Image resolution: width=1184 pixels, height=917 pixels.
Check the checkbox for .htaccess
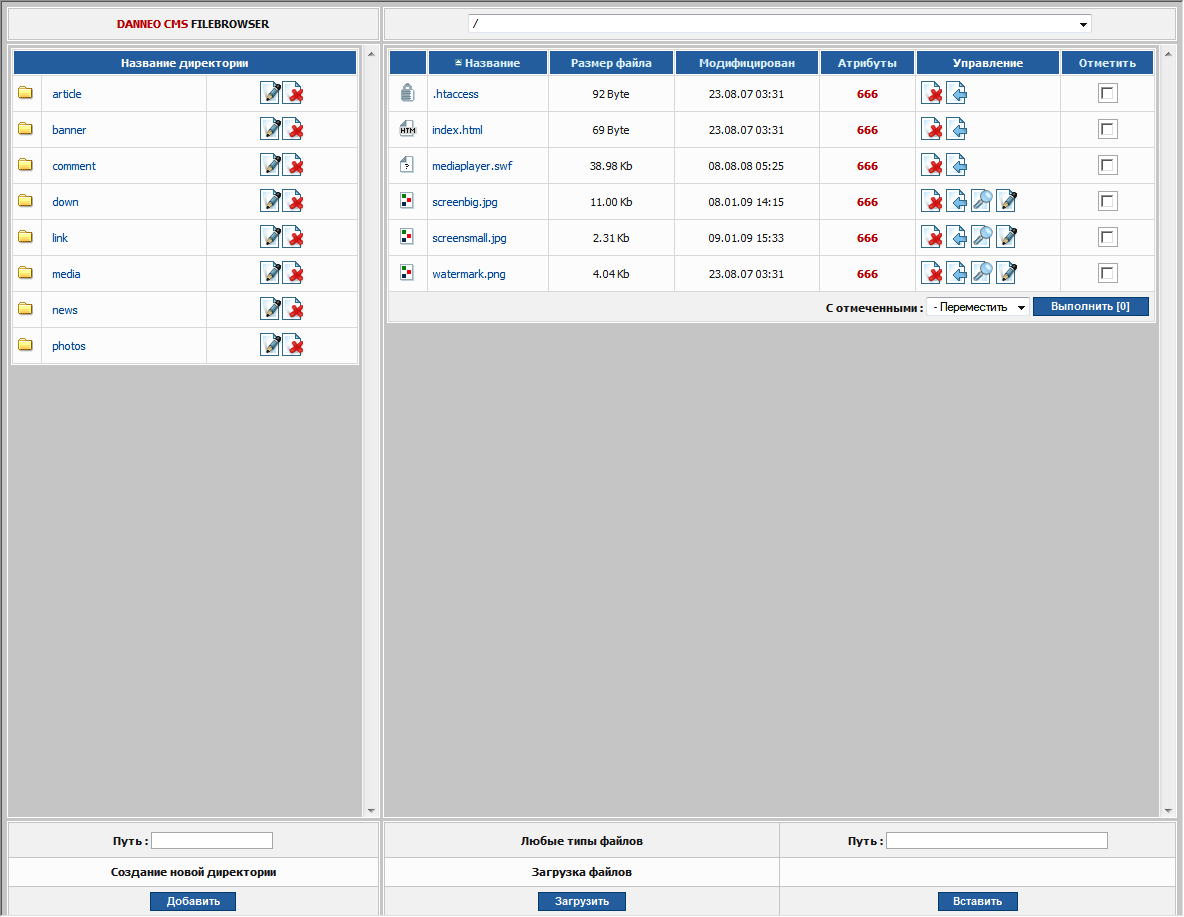click(1107, 93)
